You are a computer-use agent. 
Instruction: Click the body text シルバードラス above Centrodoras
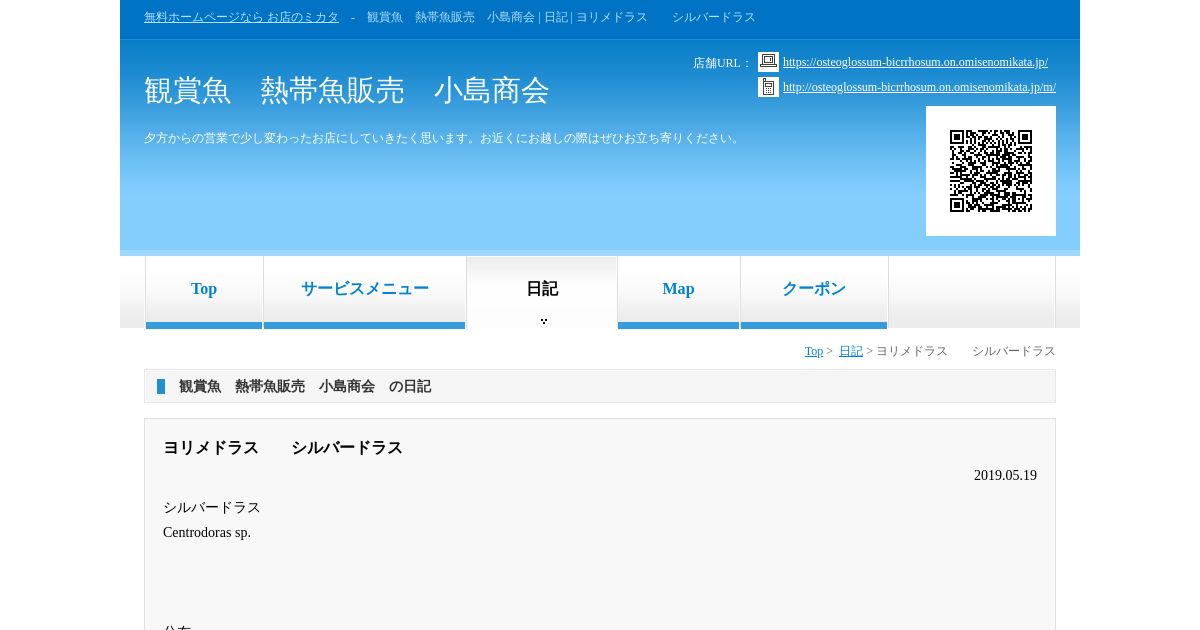212,508
